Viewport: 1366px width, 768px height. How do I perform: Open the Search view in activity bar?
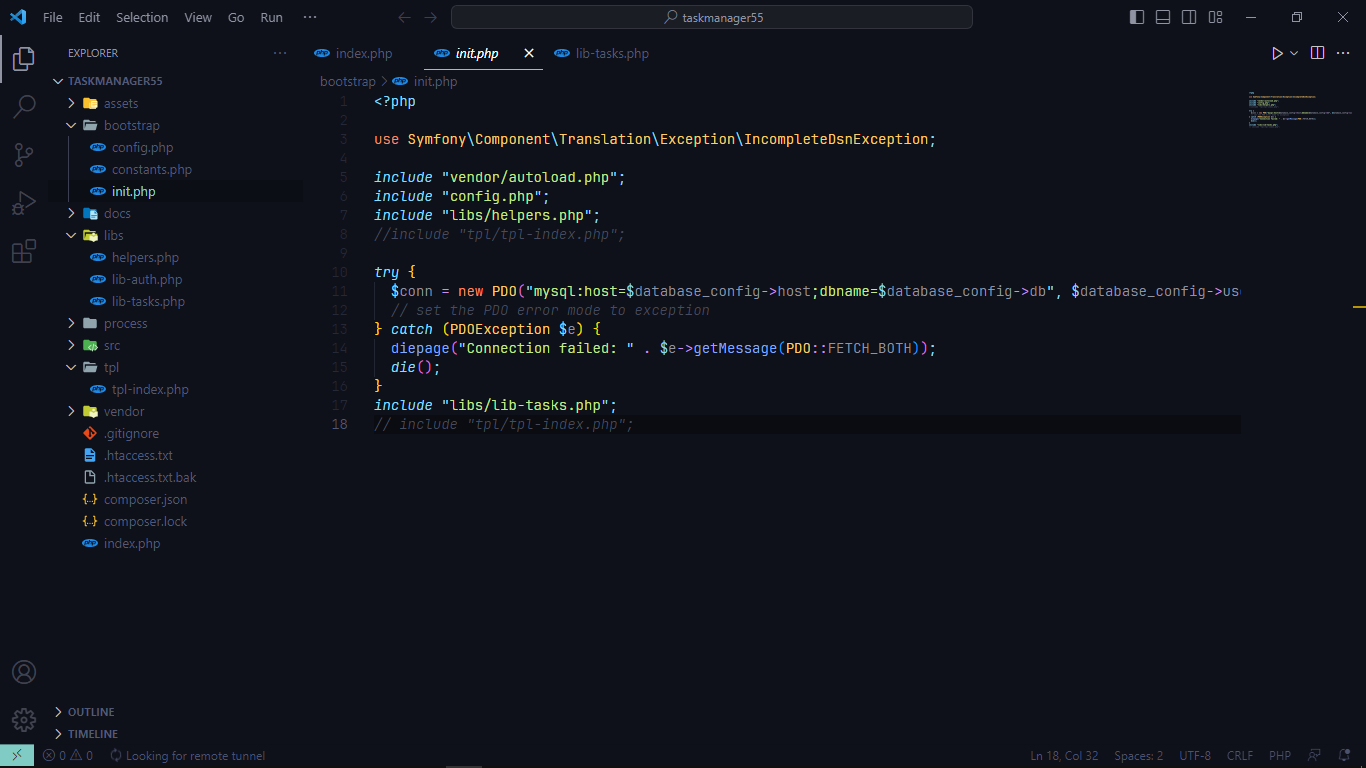(24, 106)
